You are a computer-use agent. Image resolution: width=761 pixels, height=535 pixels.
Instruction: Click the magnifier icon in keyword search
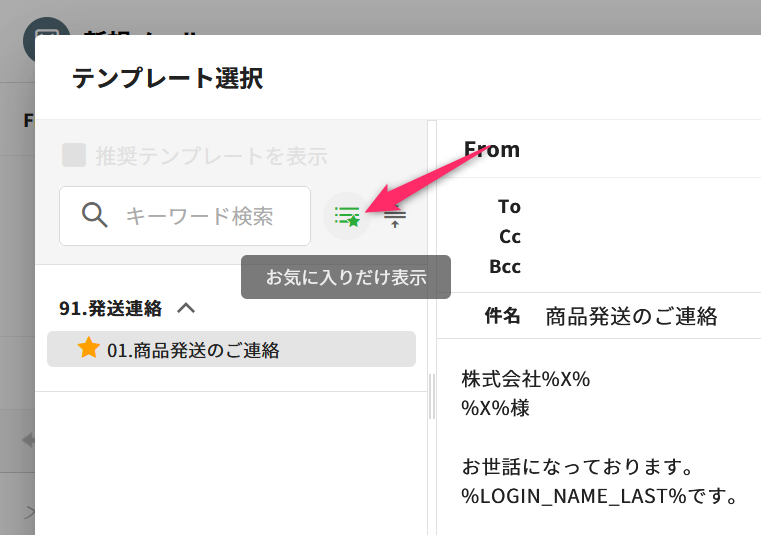(95, 215)
